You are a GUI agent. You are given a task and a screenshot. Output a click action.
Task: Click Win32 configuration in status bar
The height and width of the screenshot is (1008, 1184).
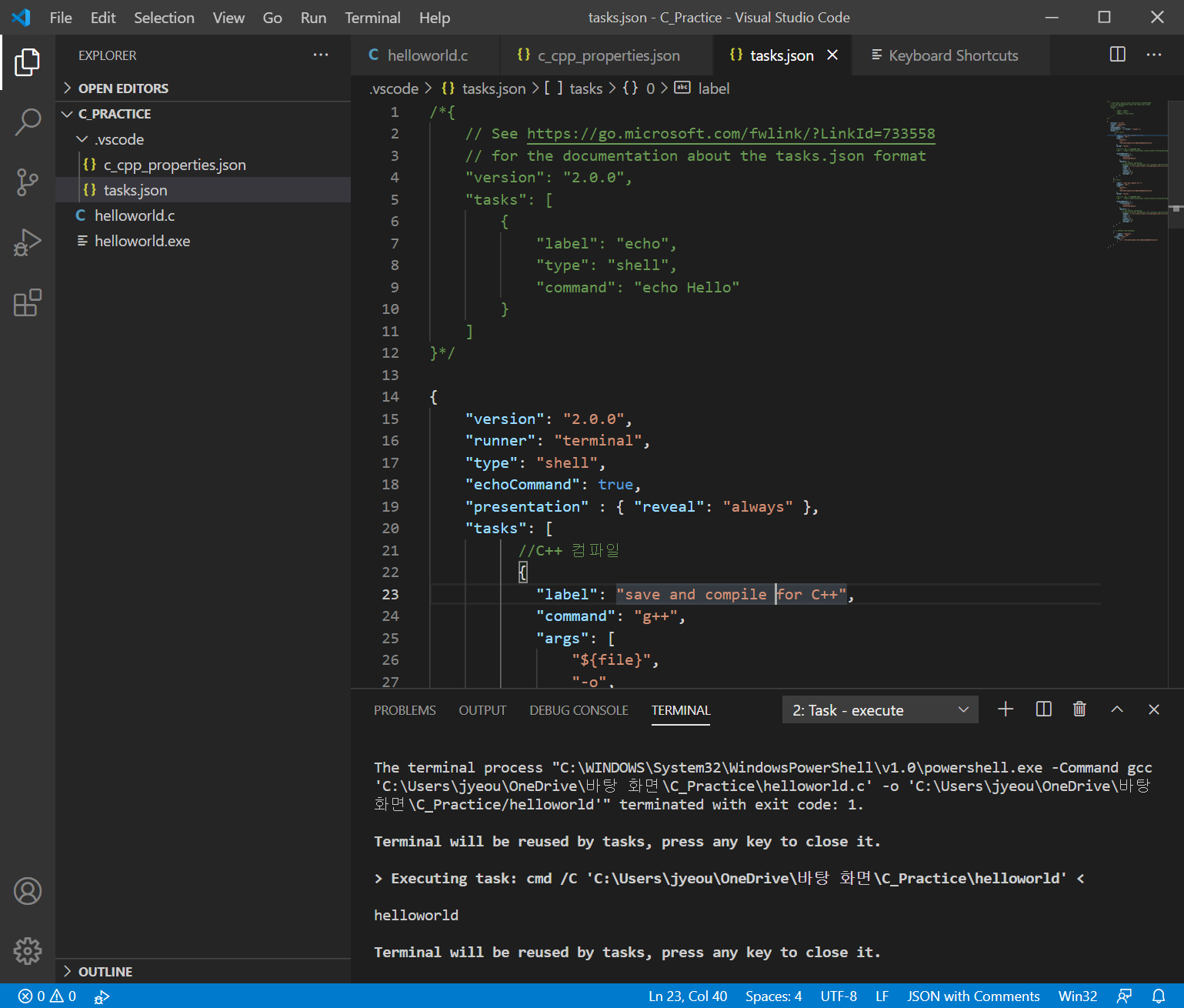tap(1077, 996)
